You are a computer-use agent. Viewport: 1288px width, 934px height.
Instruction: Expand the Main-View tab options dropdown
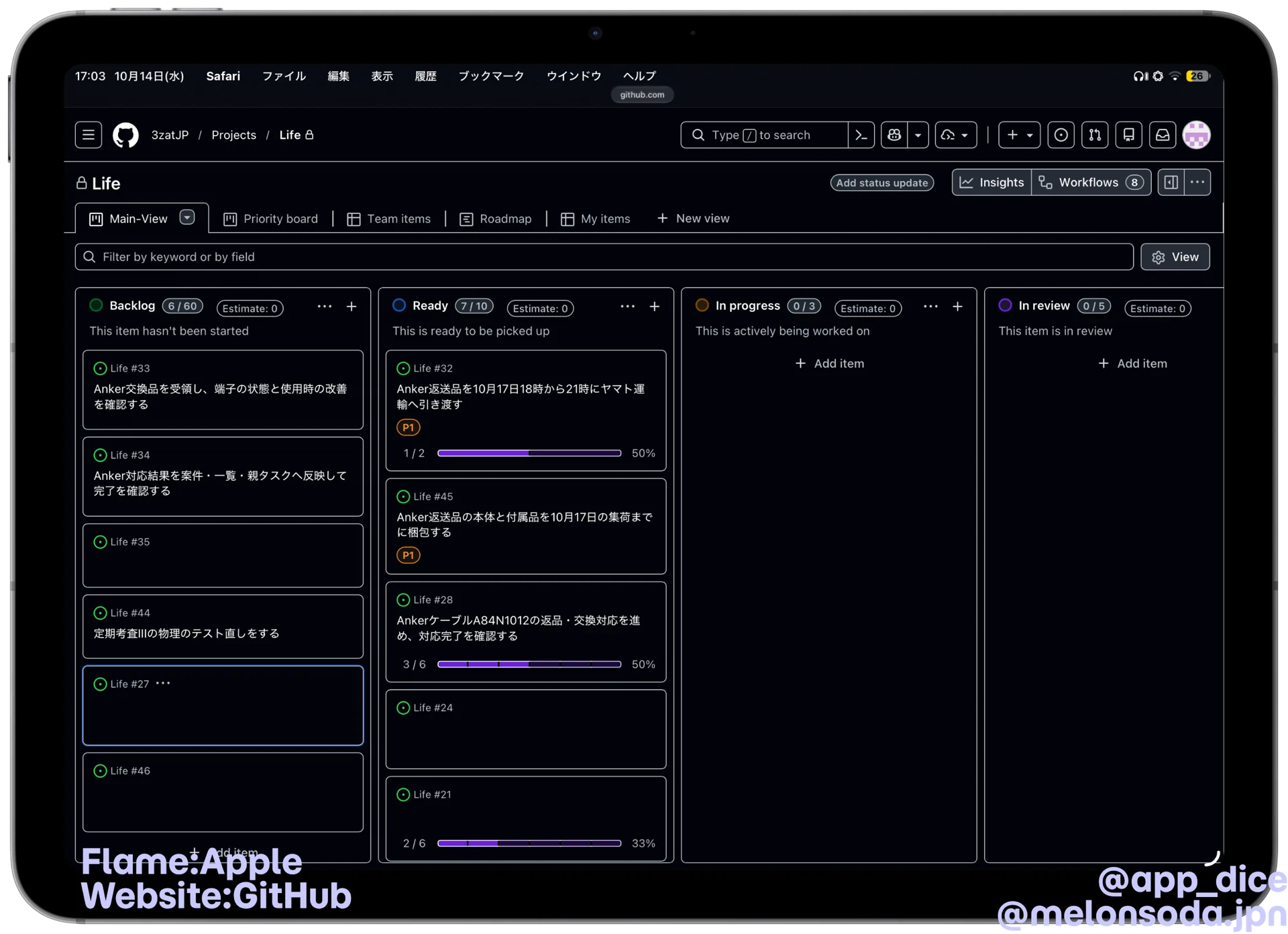(x=187, y=217)
